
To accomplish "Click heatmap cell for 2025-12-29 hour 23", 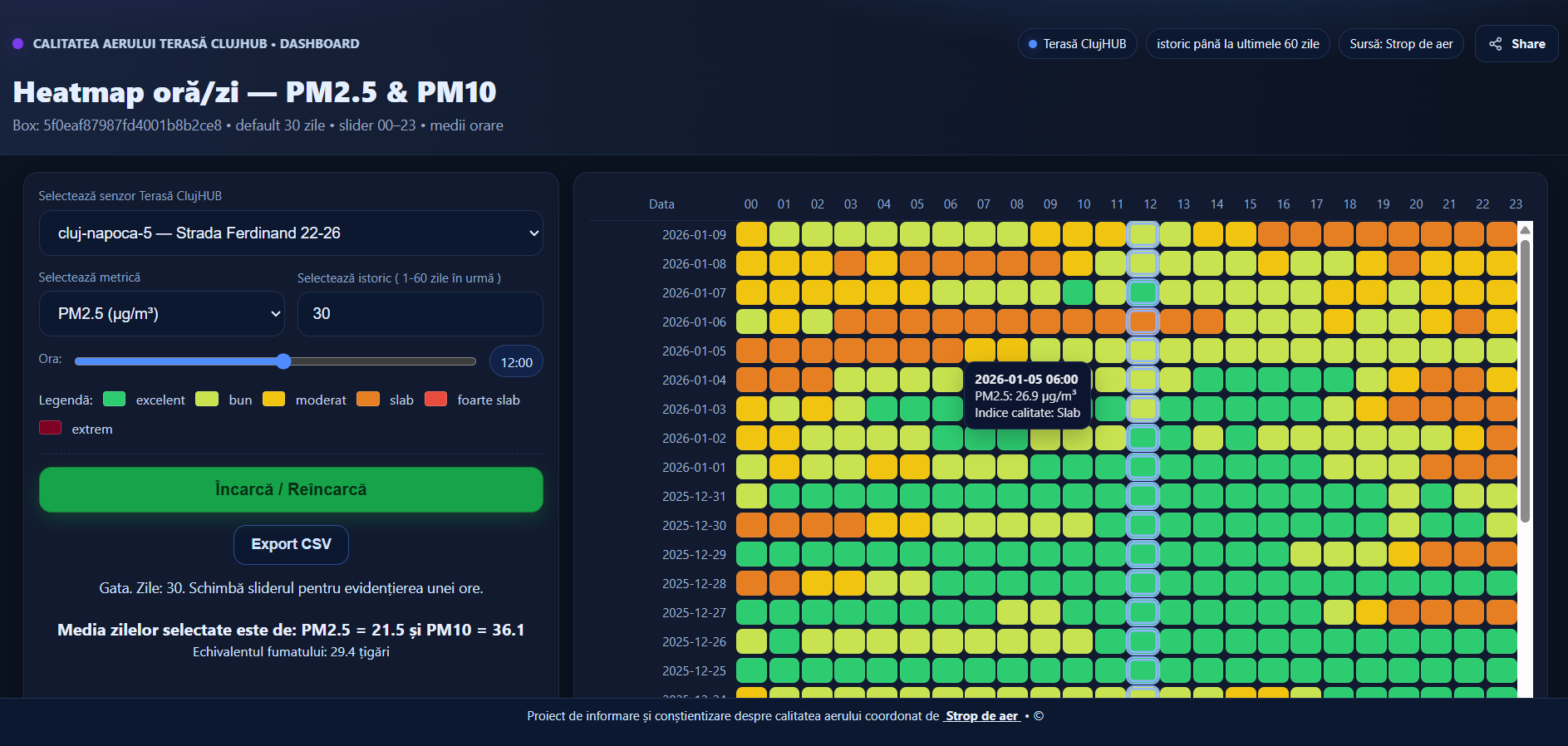I will coord(1502,554).
